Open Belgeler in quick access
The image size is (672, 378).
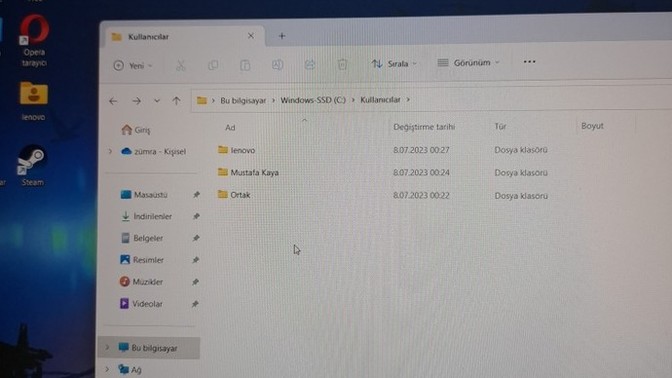(x=142, y=238)
